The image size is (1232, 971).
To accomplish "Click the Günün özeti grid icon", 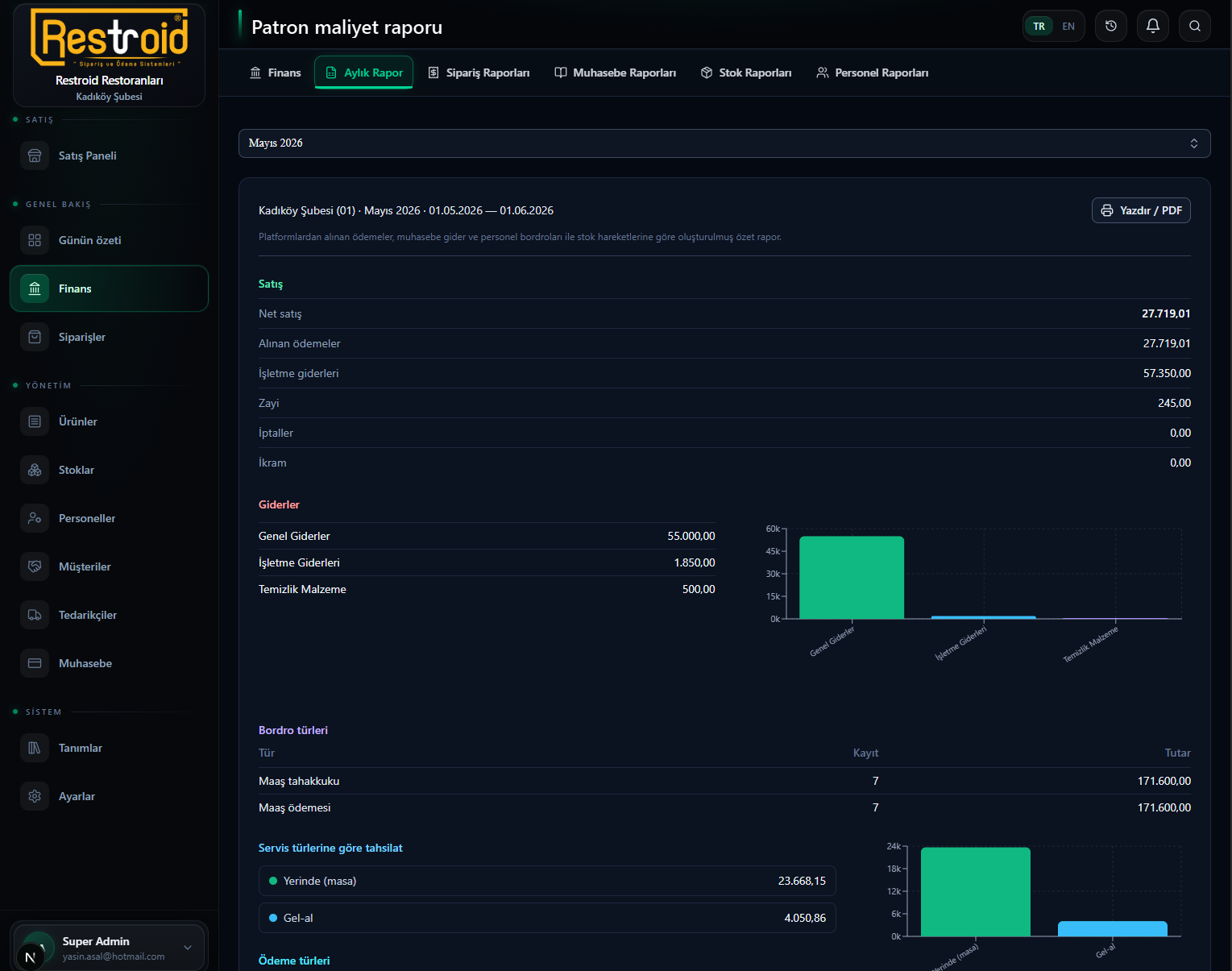I will click(x=35, y=240).
